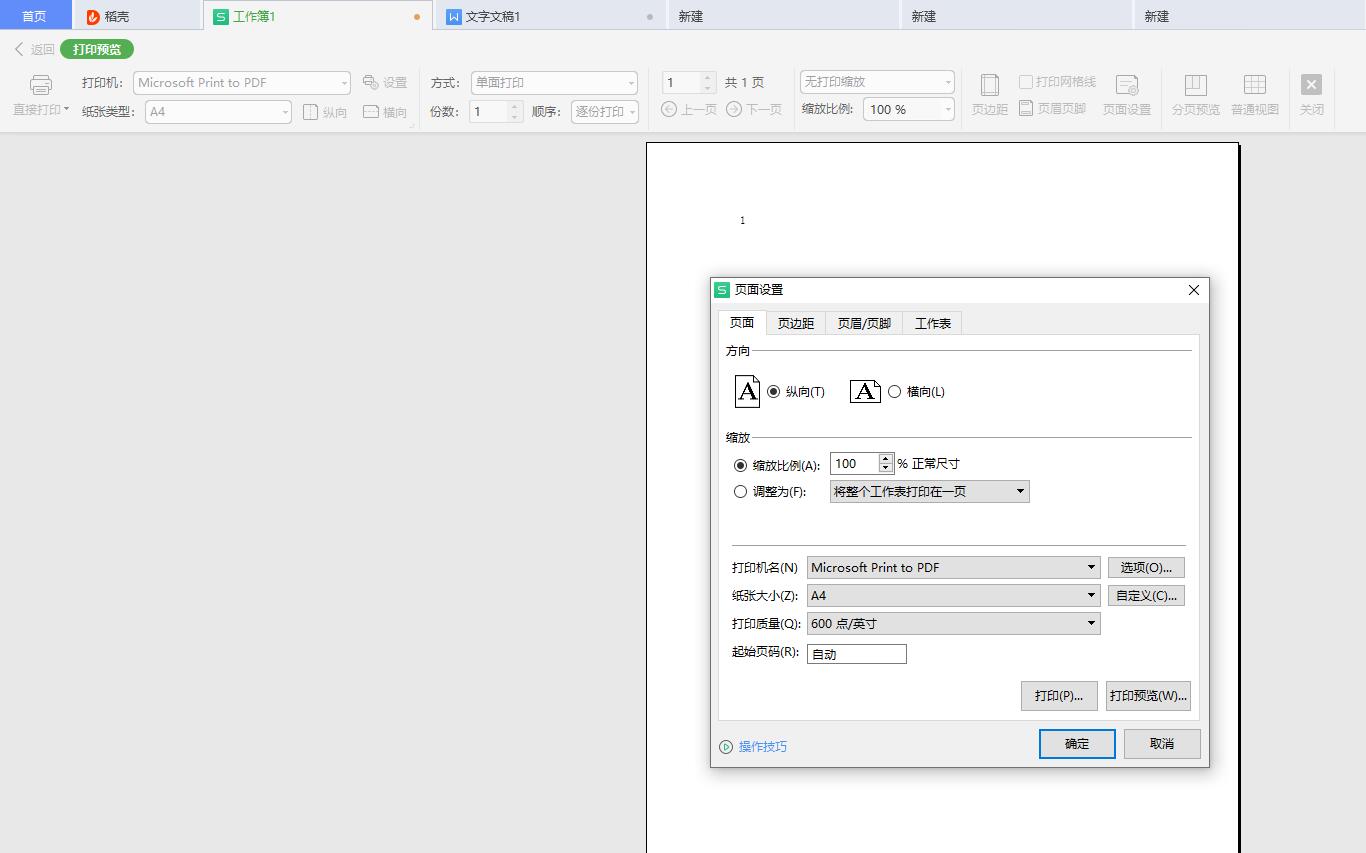The width and height of the screenshot is (1366, 853).
Task: Enable print gridlines checkbox
Action: click(1025, 82)
